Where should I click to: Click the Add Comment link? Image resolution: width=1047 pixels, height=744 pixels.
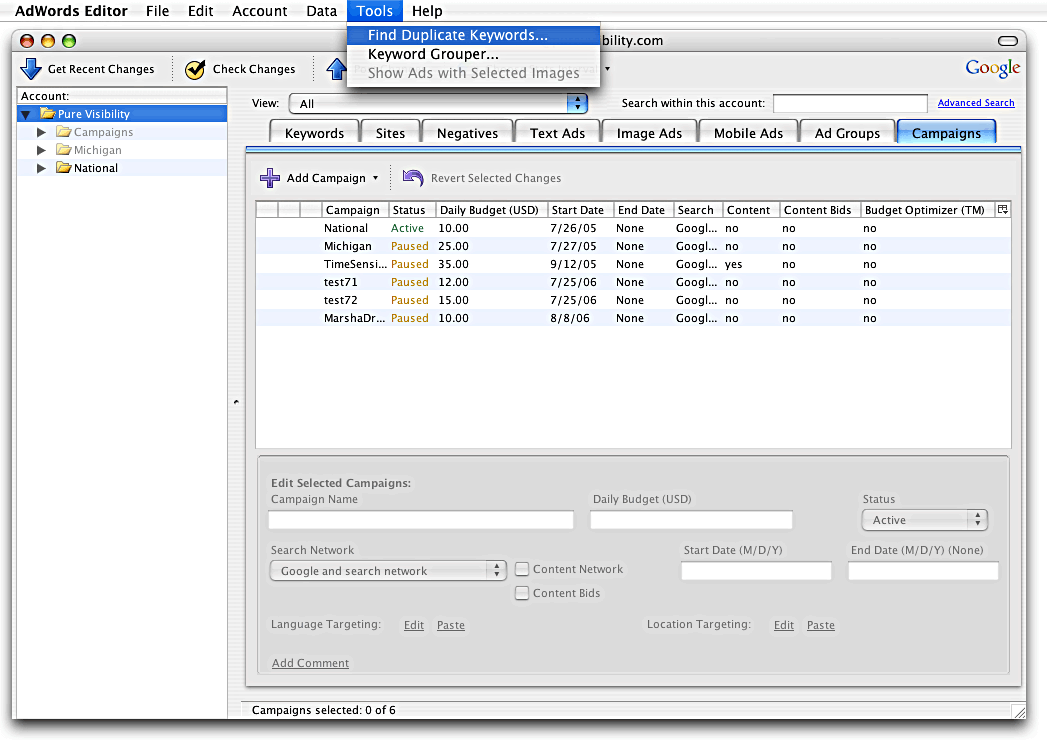310,663
